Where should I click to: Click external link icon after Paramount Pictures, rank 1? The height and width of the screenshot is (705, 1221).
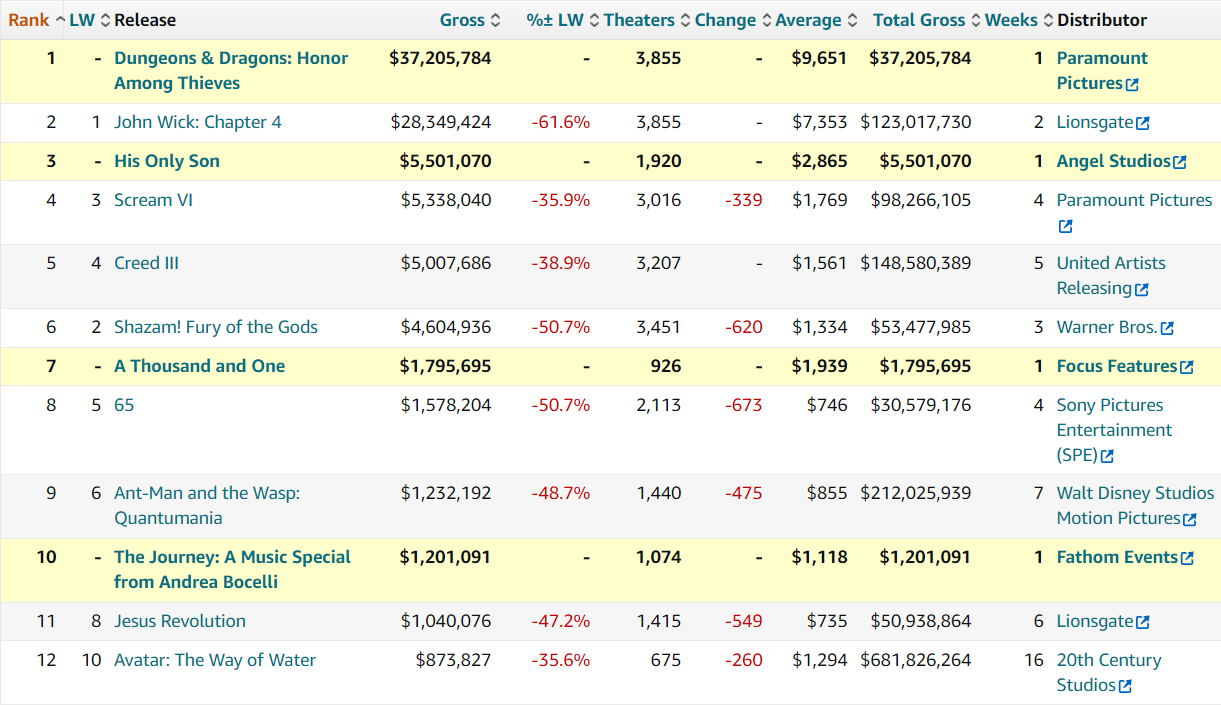[x=1132, y=85]
